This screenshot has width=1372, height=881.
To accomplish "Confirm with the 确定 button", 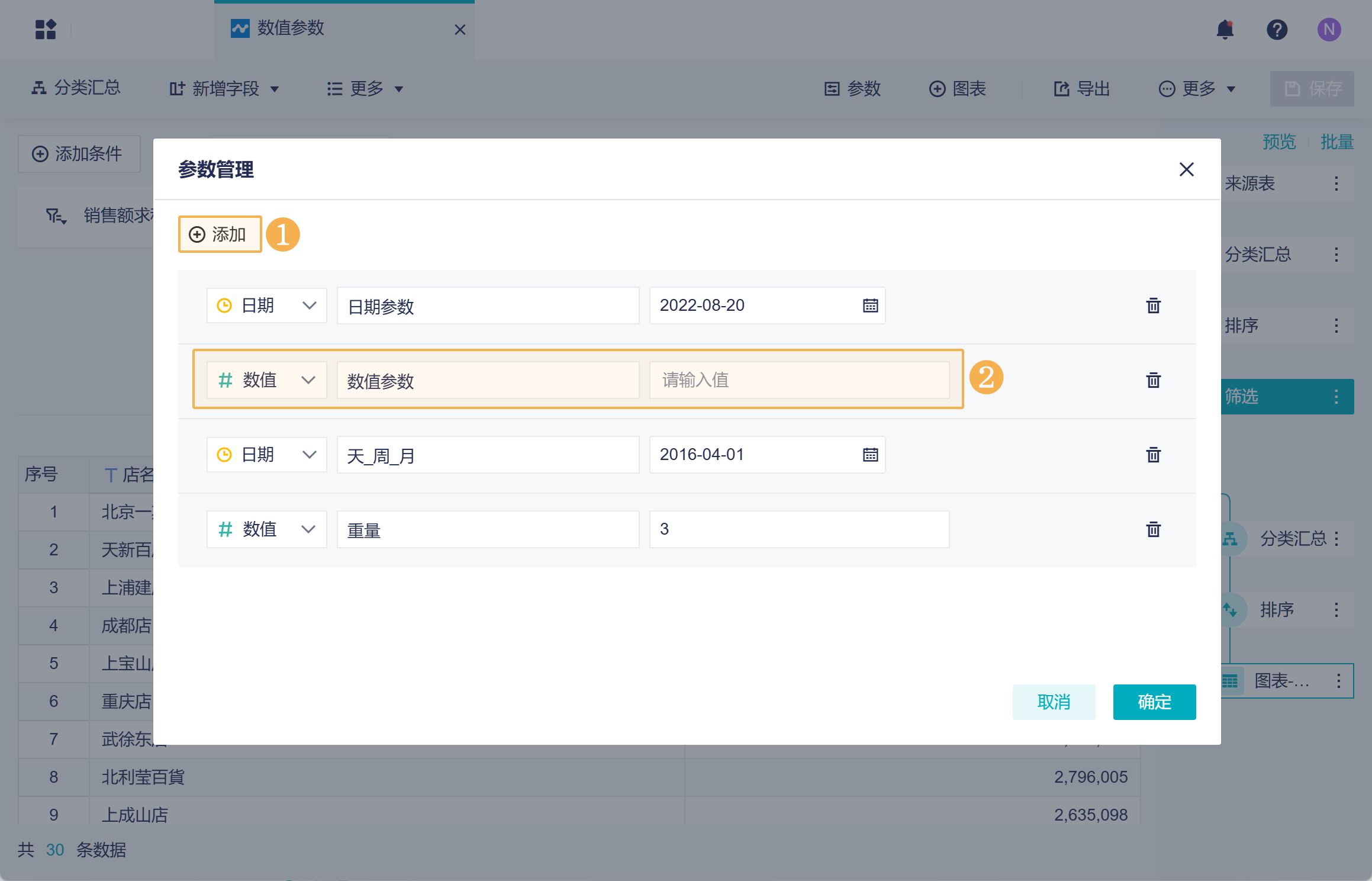I will tap(1154, 702).
